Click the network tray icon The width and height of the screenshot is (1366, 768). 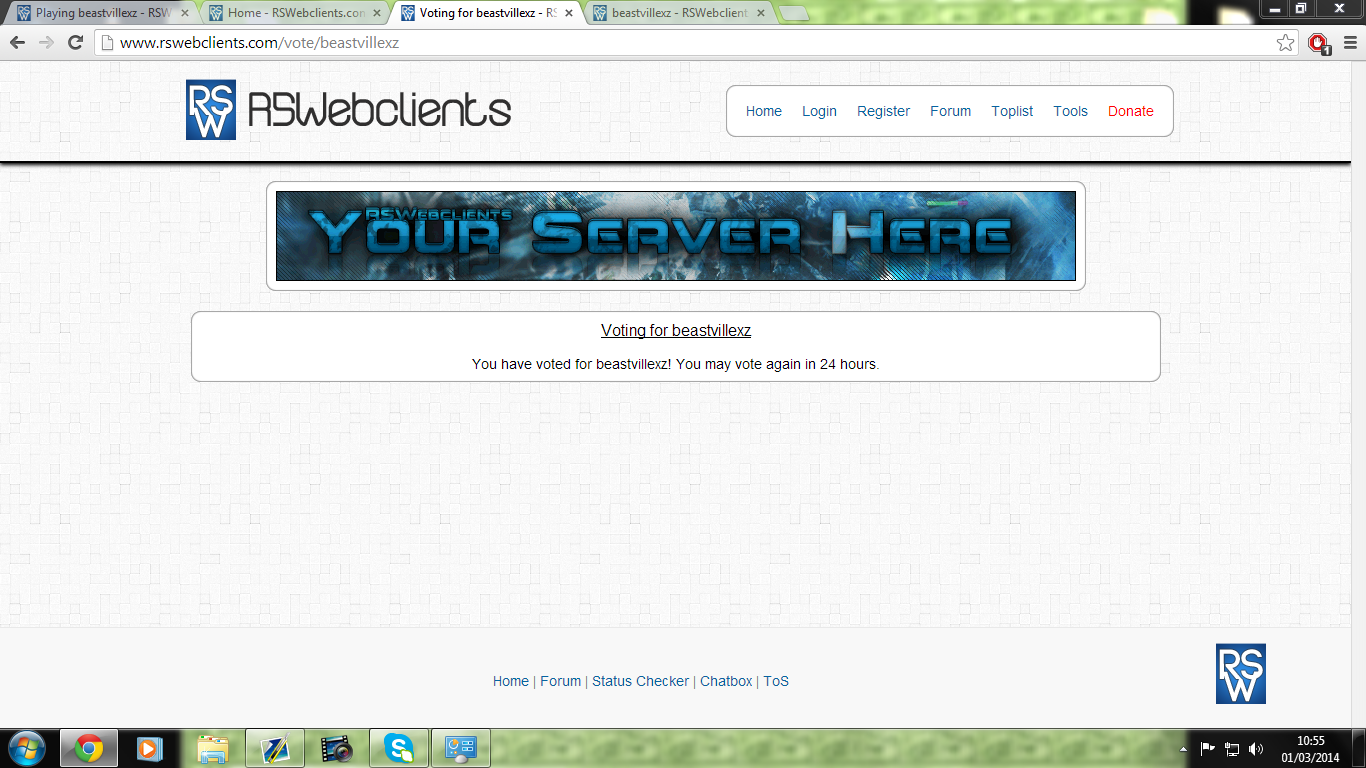pyautogui.click(x=1232, y=749)
